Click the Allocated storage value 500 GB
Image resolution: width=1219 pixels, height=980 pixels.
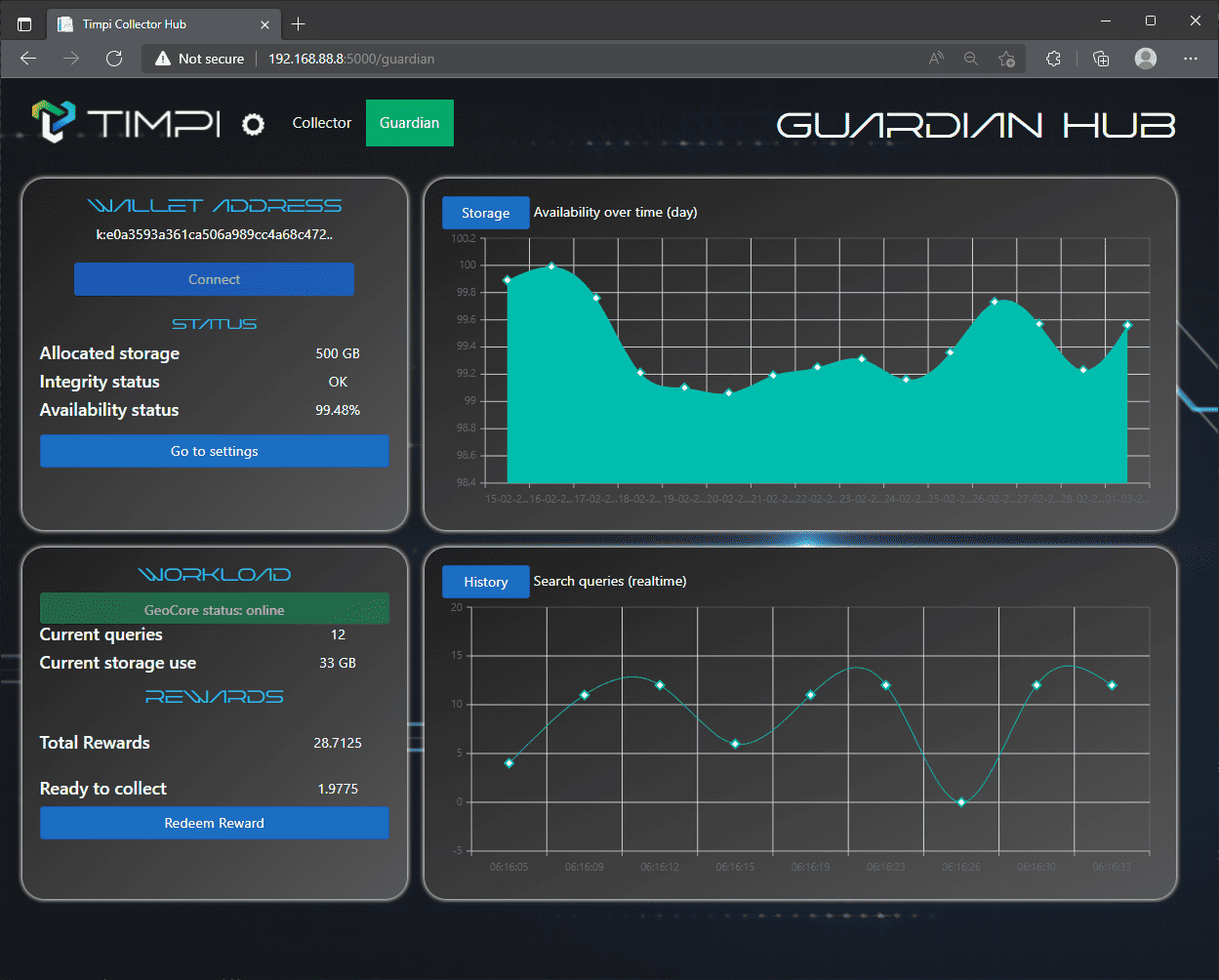(338, 353)
